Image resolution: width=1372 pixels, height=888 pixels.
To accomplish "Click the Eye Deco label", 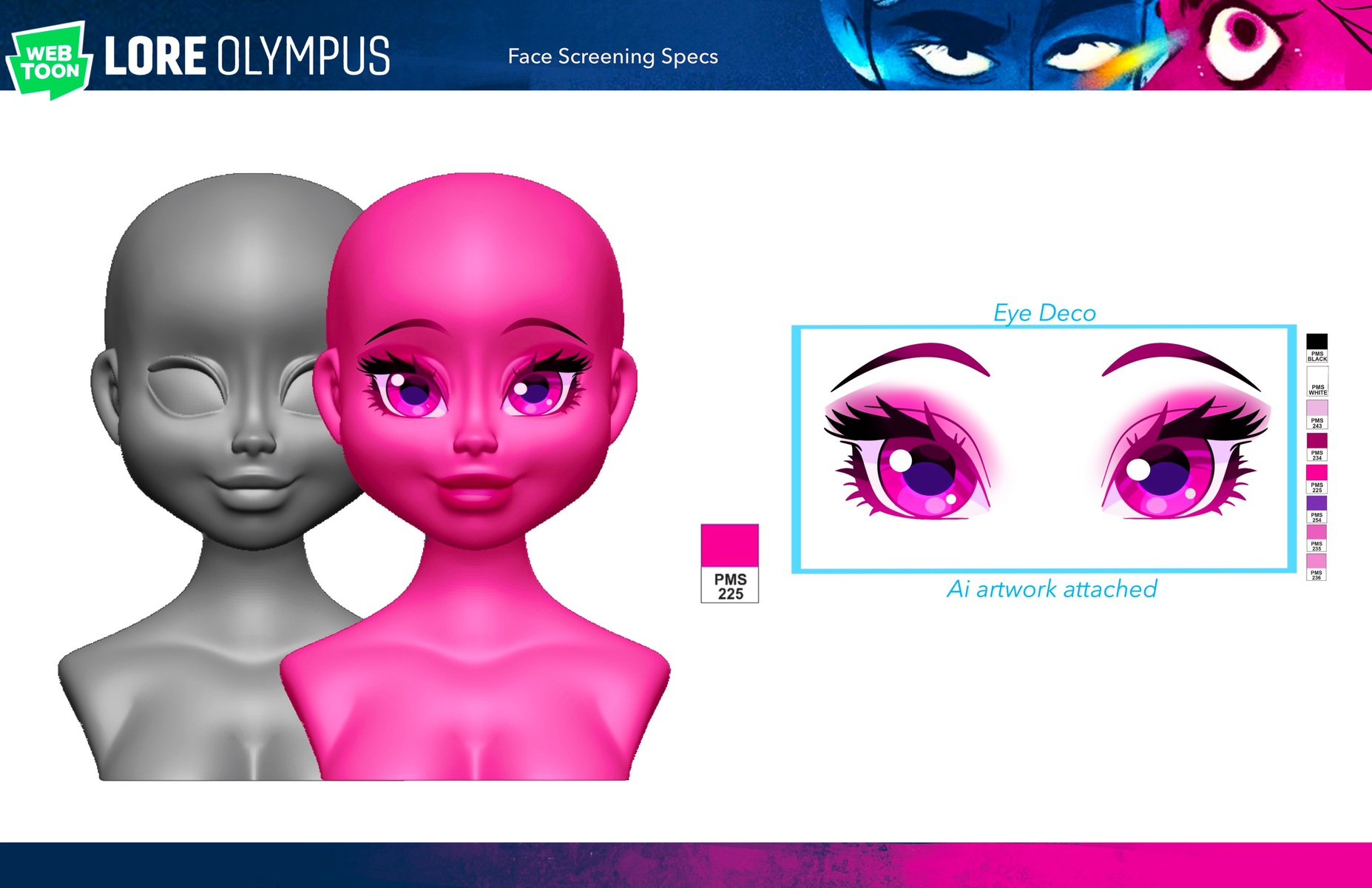I will pos(1044,313).
